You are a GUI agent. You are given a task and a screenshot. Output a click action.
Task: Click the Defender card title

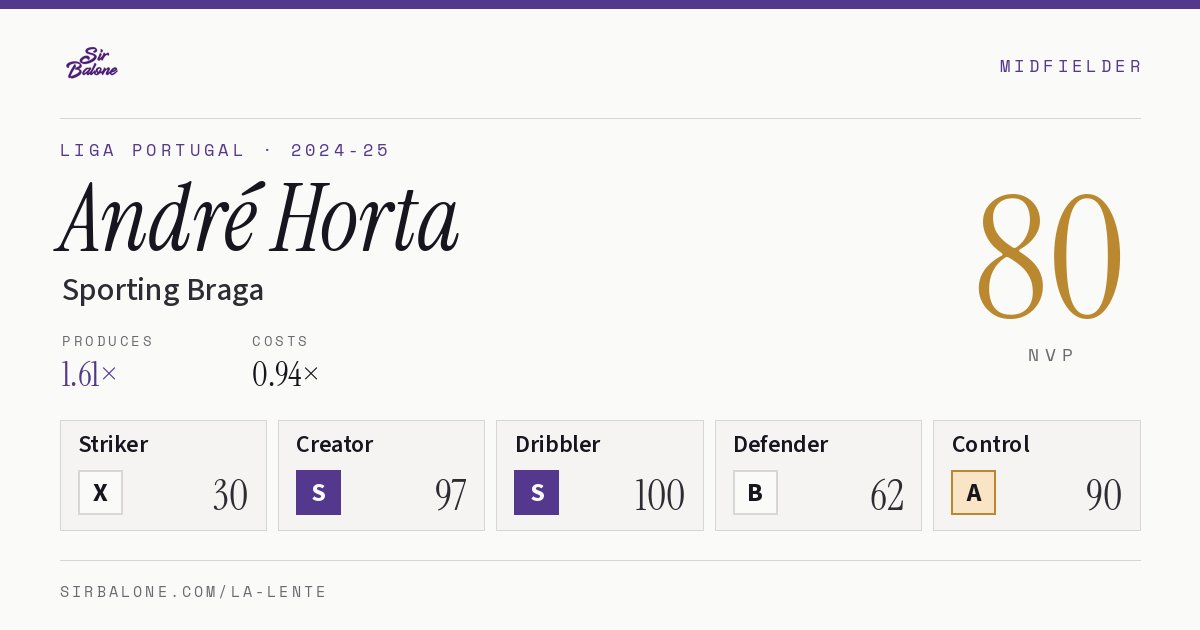pos(781,444)
